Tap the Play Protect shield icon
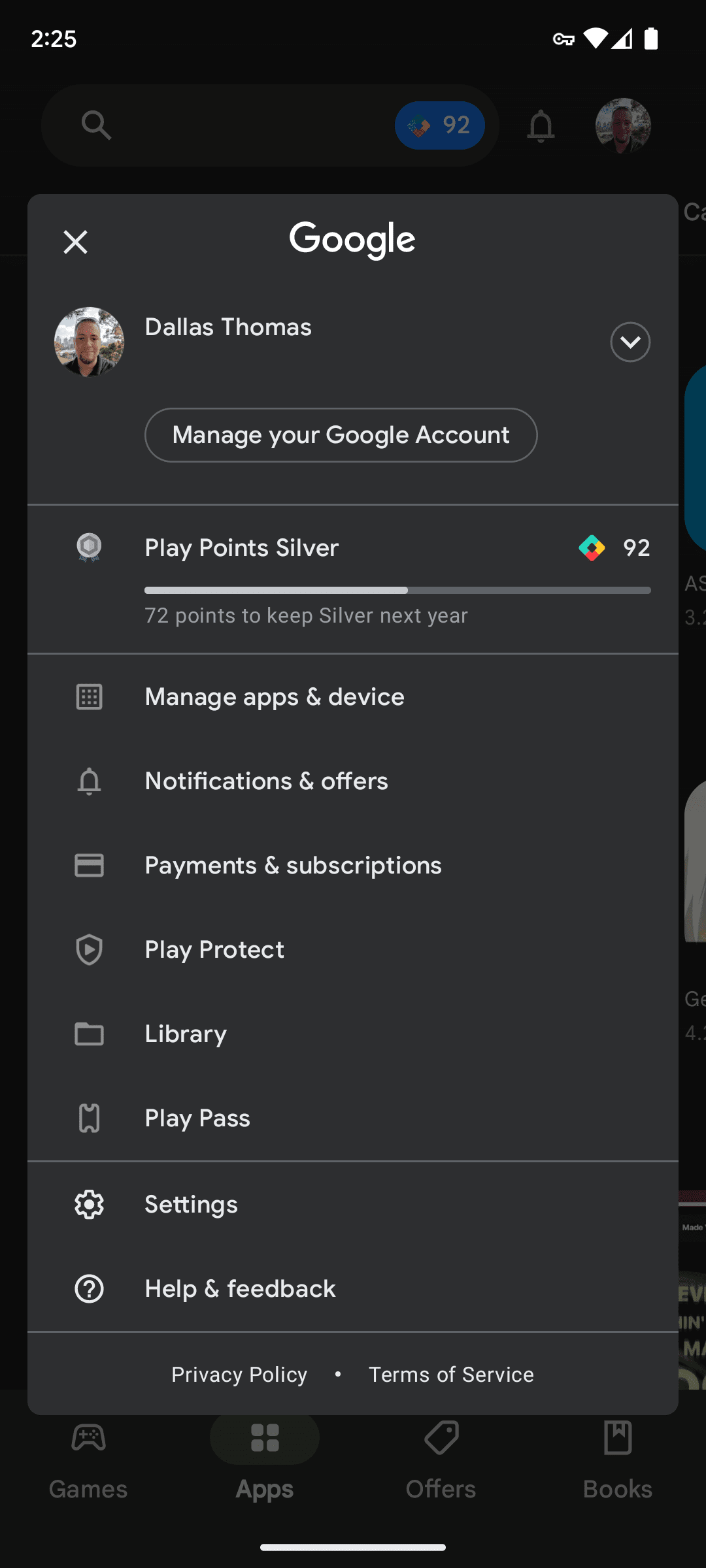This screenshot has height=1568, width=706. point(89,950)
